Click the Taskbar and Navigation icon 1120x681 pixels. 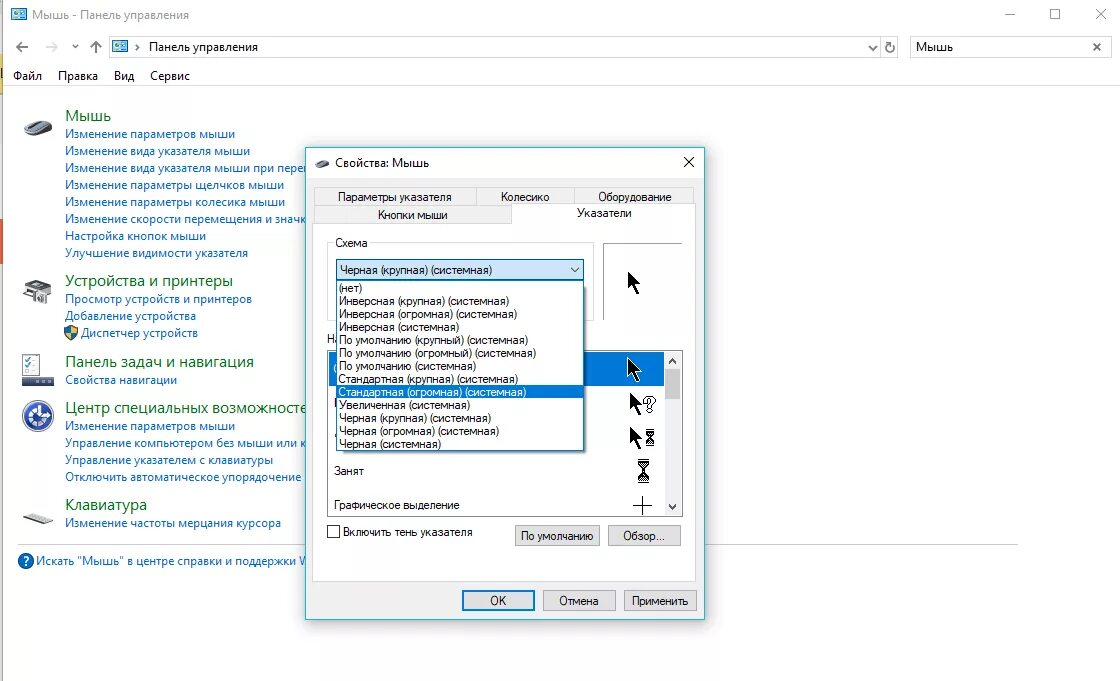click(x=37, y=370)
